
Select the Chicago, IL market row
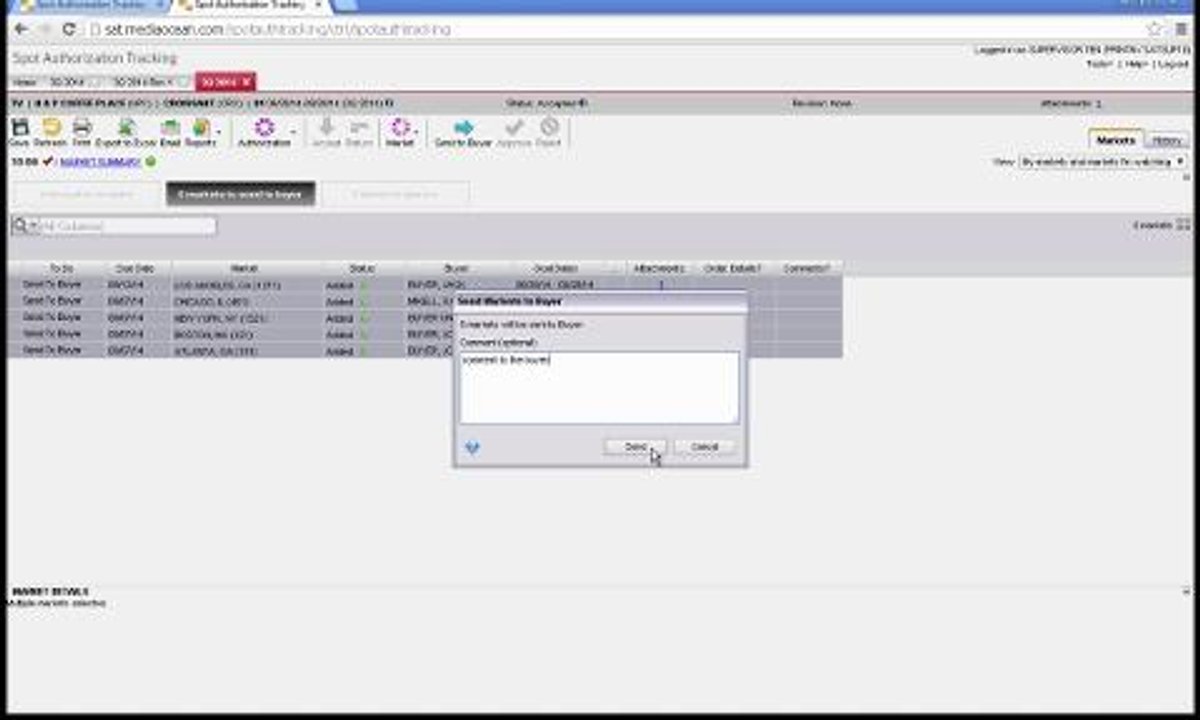pyautogui.click(x=425, y=301)
